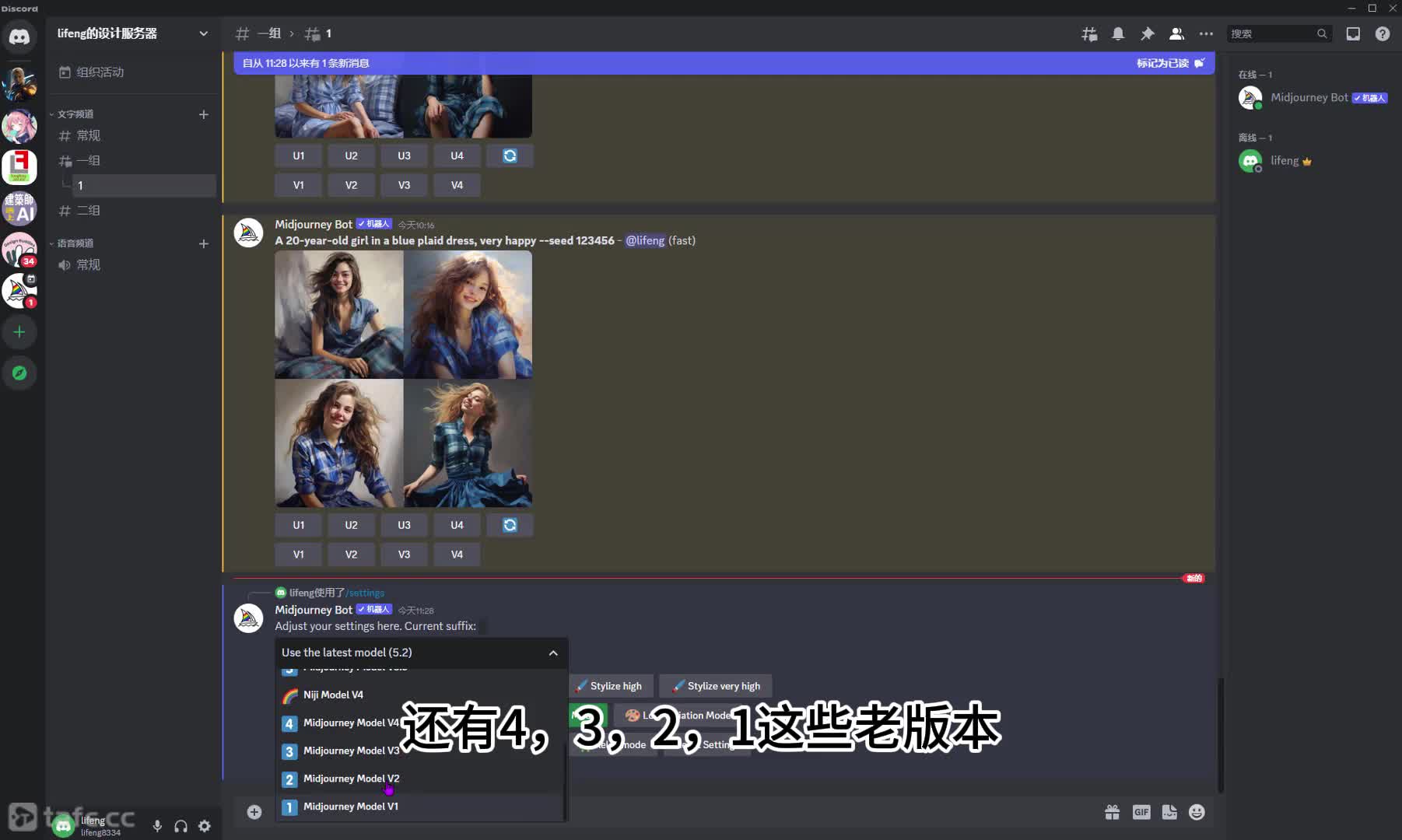Click the reroll icon under second image grid
This screenshot has height=840, width=1402.
click(510, 525)
